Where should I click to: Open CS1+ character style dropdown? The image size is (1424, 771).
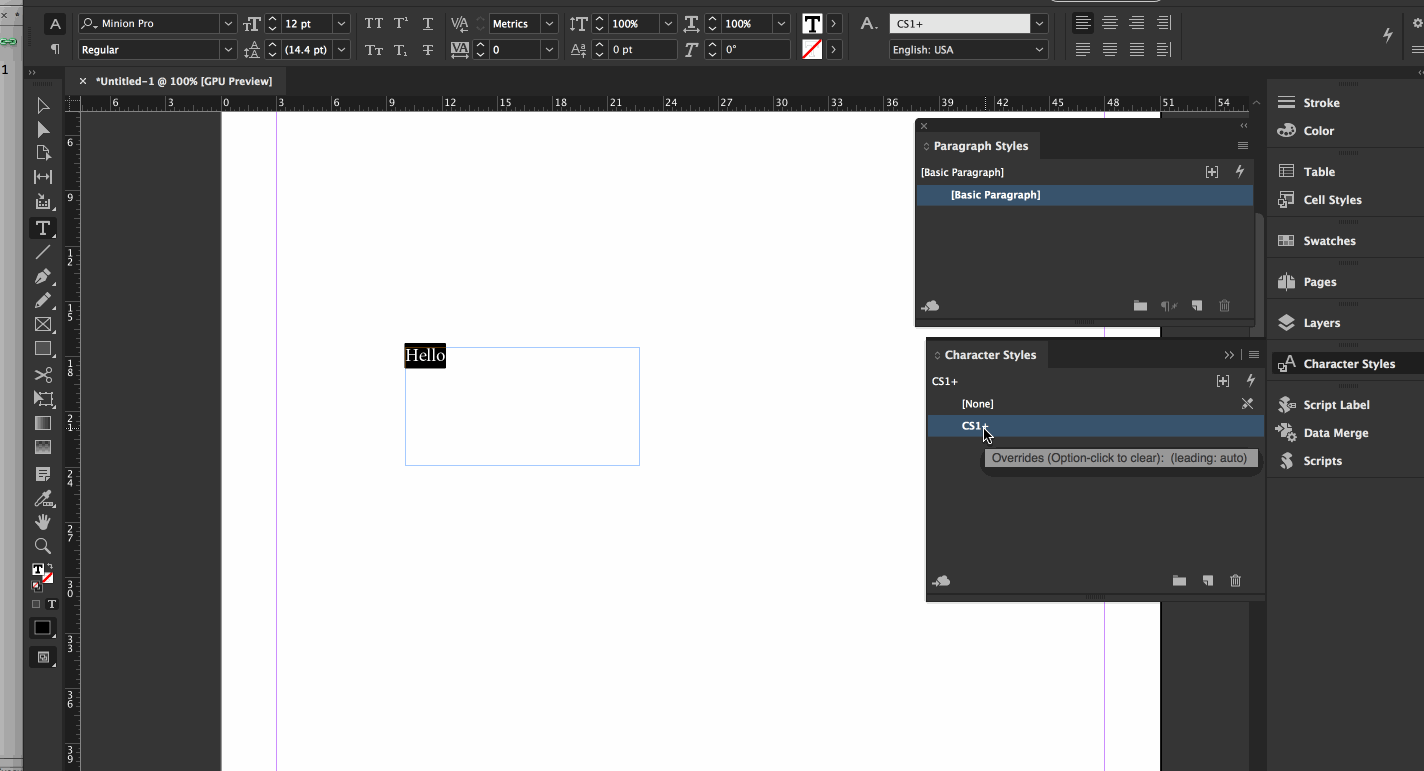[1040, 23]
